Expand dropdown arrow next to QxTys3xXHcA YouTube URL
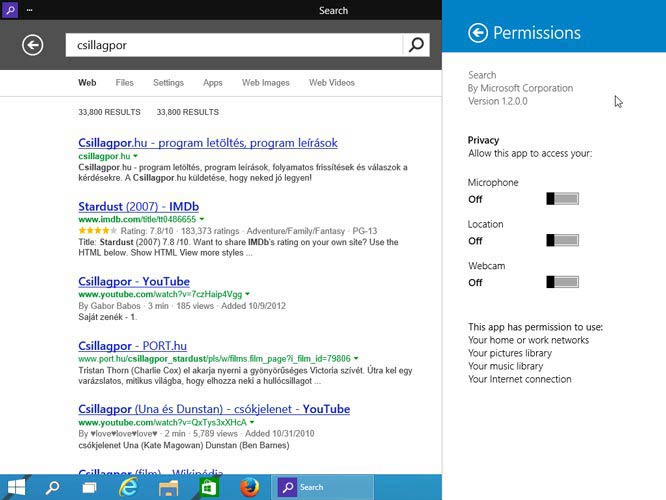This screenshot has width=666, height=500. click(x=252, y=422)
